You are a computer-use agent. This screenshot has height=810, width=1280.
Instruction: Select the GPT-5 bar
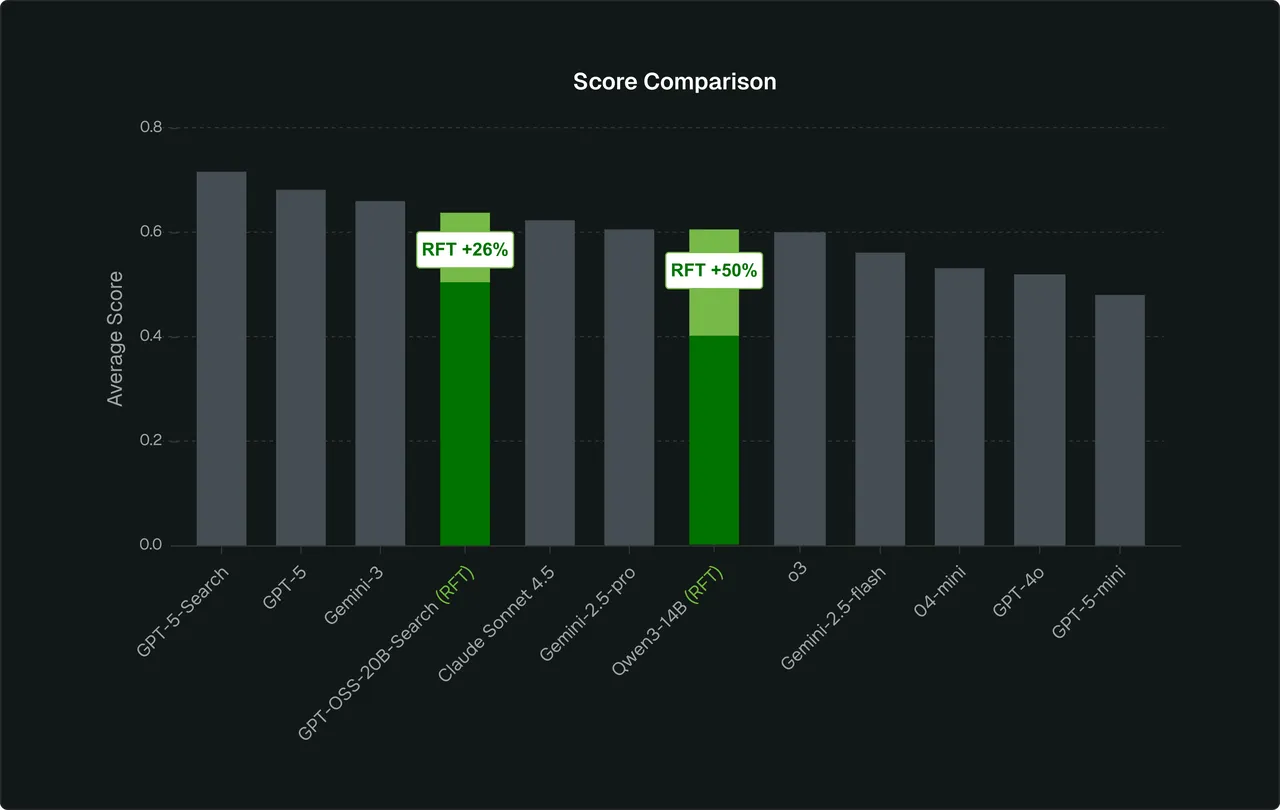click(x=301, y=367)
